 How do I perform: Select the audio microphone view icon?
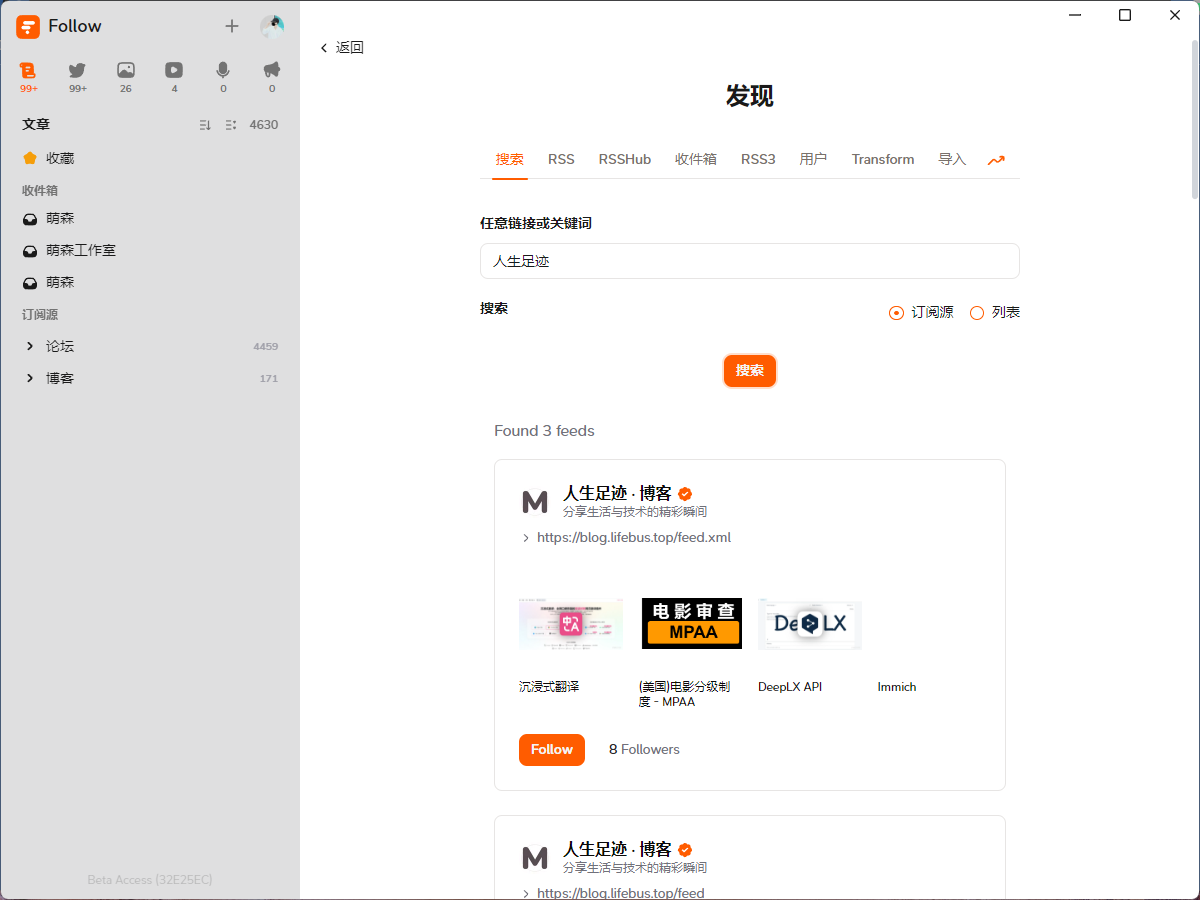click(x=223, y=71)
